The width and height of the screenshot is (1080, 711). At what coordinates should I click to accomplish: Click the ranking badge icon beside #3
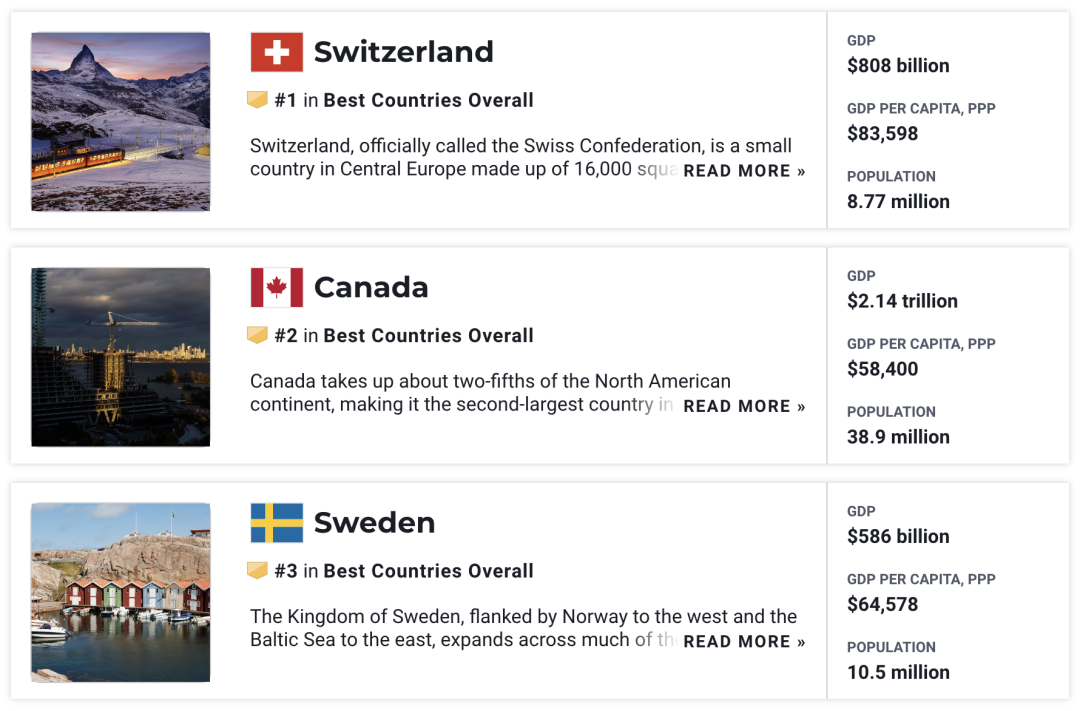pyautogui.click(x=258, y=571)
